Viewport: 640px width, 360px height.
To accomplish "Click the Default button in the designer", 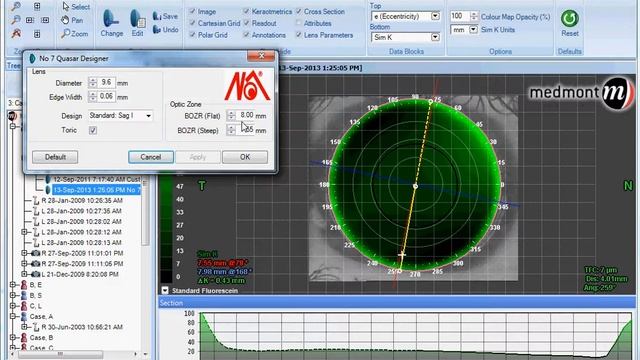I will [55, 157].
